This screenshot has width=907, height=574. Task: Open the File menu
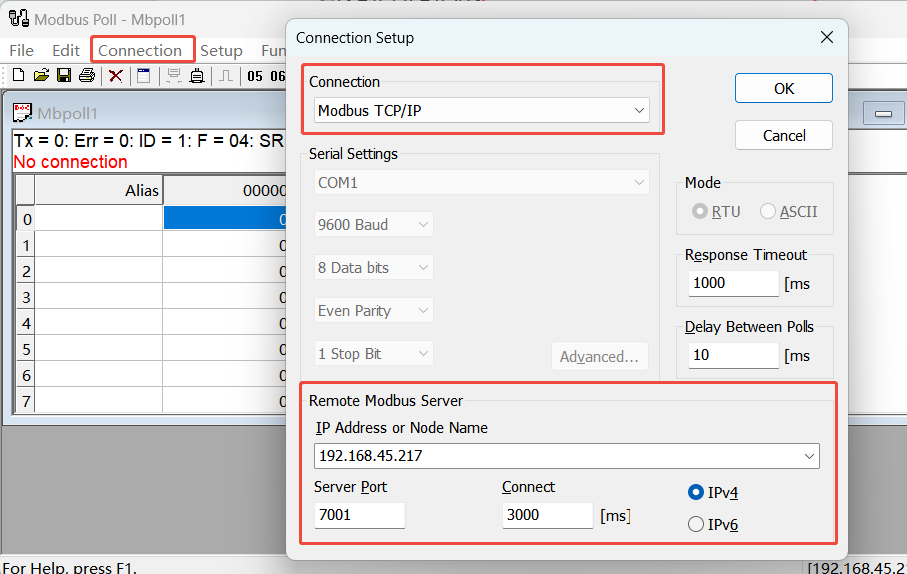pyautogui.click(x=21, y=51)
